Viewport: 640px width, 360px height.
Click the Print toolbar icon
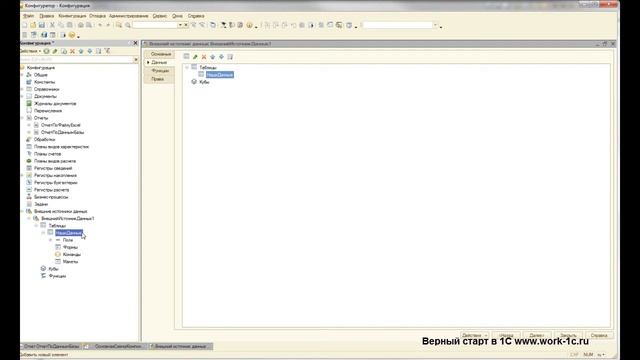tap(80, 25)
